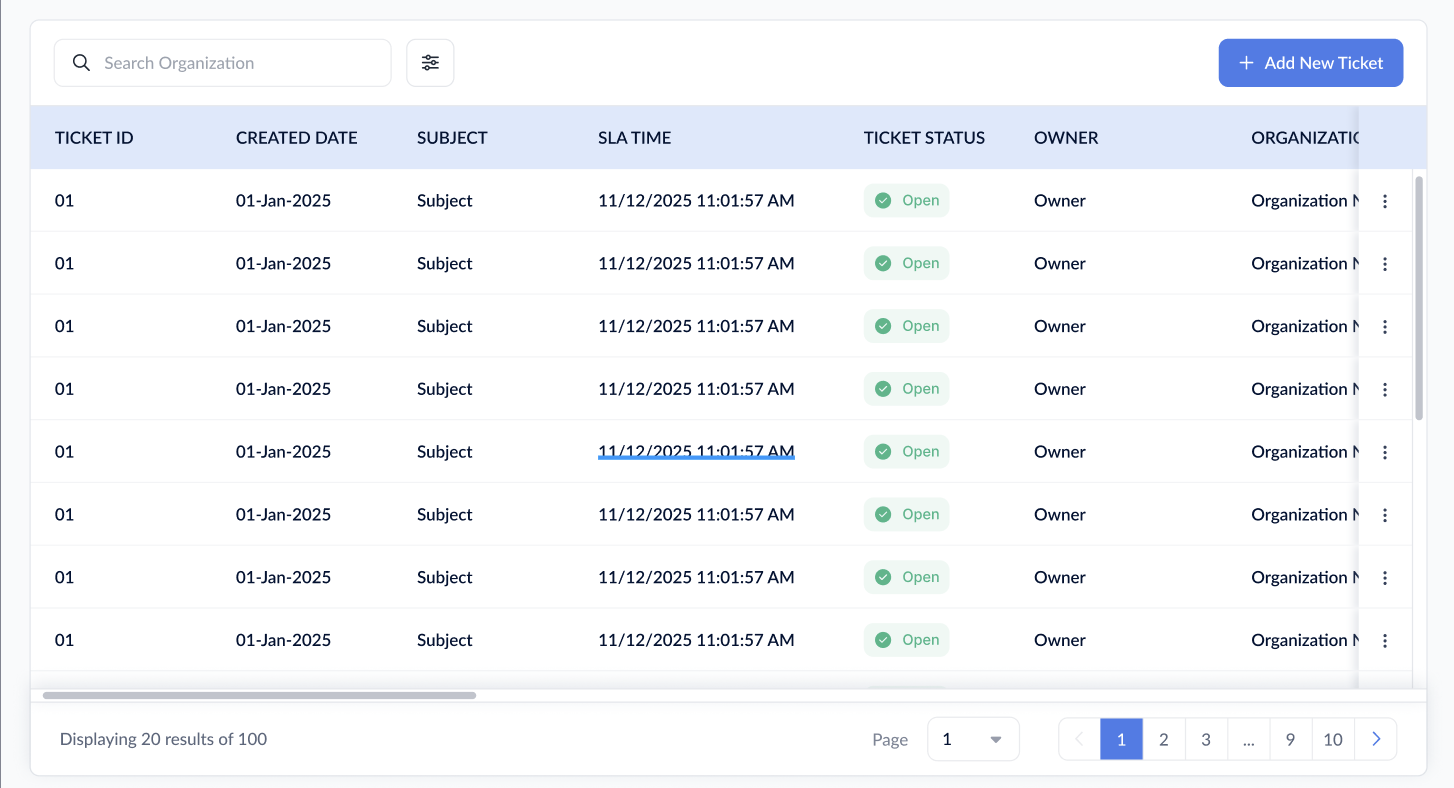Open the eighth row's three-dot menu
Image resolution: width=1454 pixels, height=788 pixels.
click(x=1385, y=641)
